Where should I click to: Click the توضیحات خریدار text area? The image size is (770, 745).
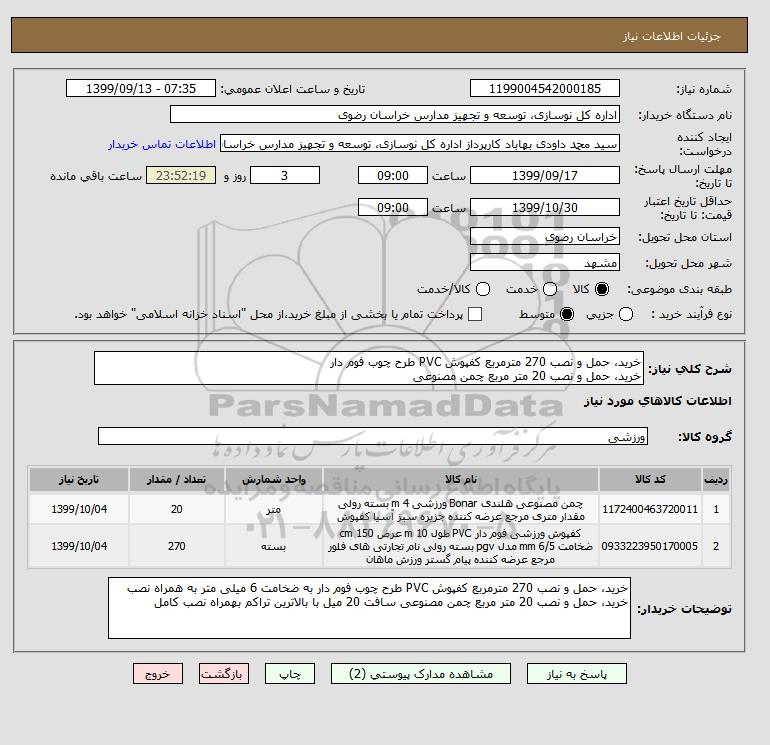point(369,608)
